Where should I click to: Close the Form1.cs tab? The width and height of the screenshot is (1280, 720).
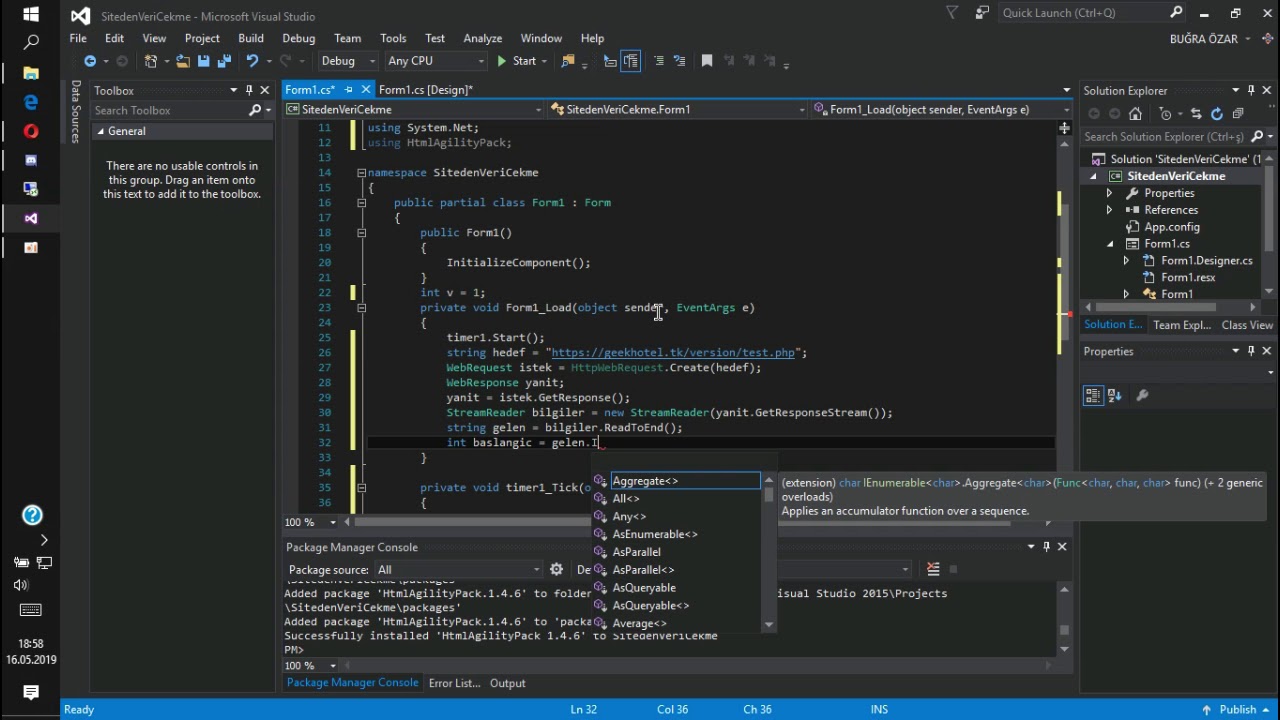(x=364, y=90)
